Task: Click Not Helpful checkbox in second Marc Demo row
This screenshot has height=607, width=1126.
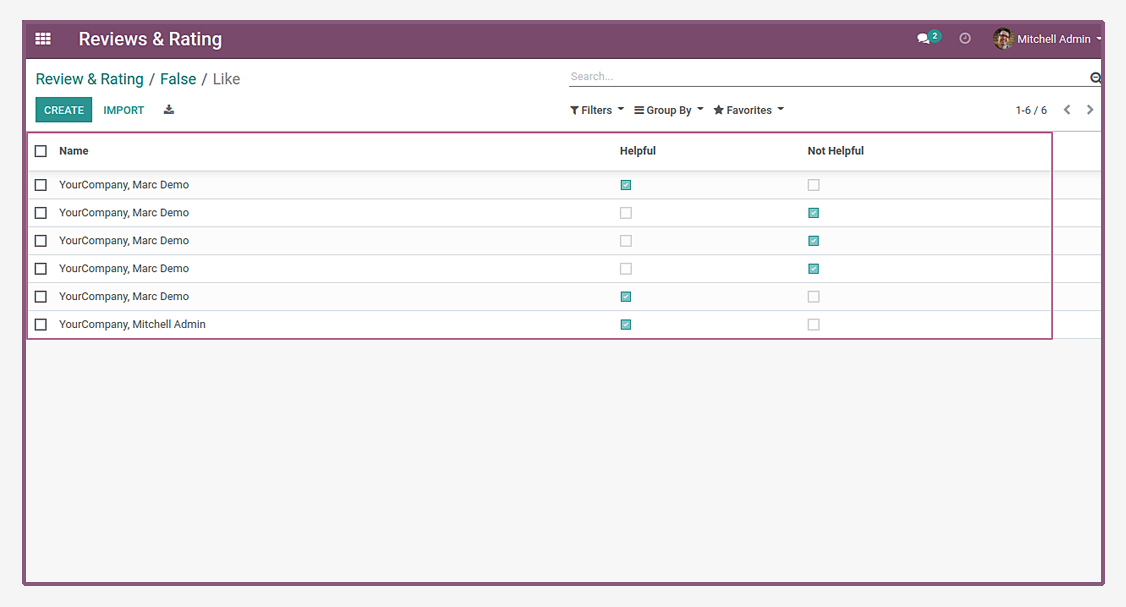Action: click(814, 213)
